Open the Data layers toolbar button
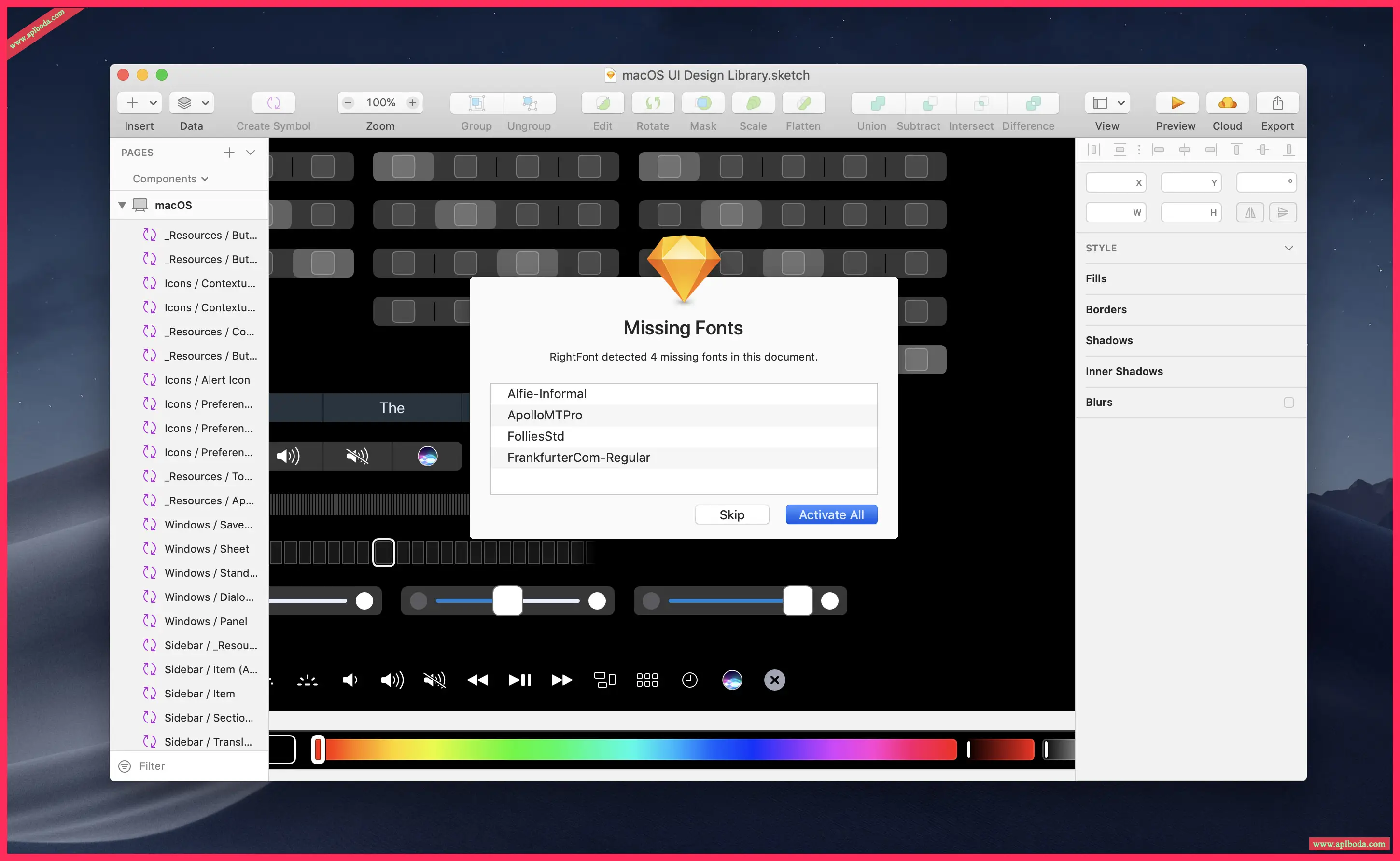Image resolution: width=1400 pixels, height=861 pixels. point(184,103)
